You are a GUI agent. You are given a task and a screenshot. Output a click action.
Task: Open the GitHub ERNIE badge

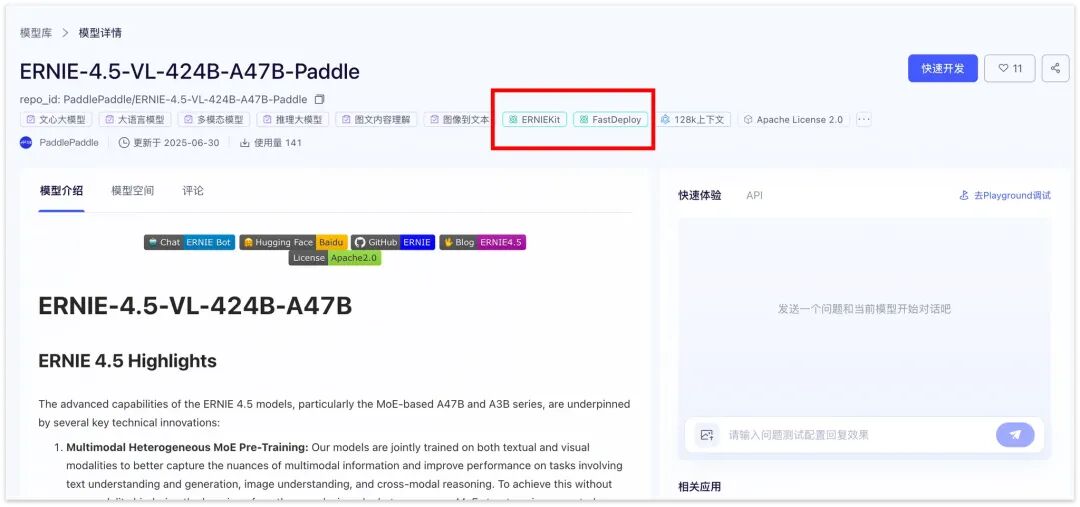coord(393,242)
